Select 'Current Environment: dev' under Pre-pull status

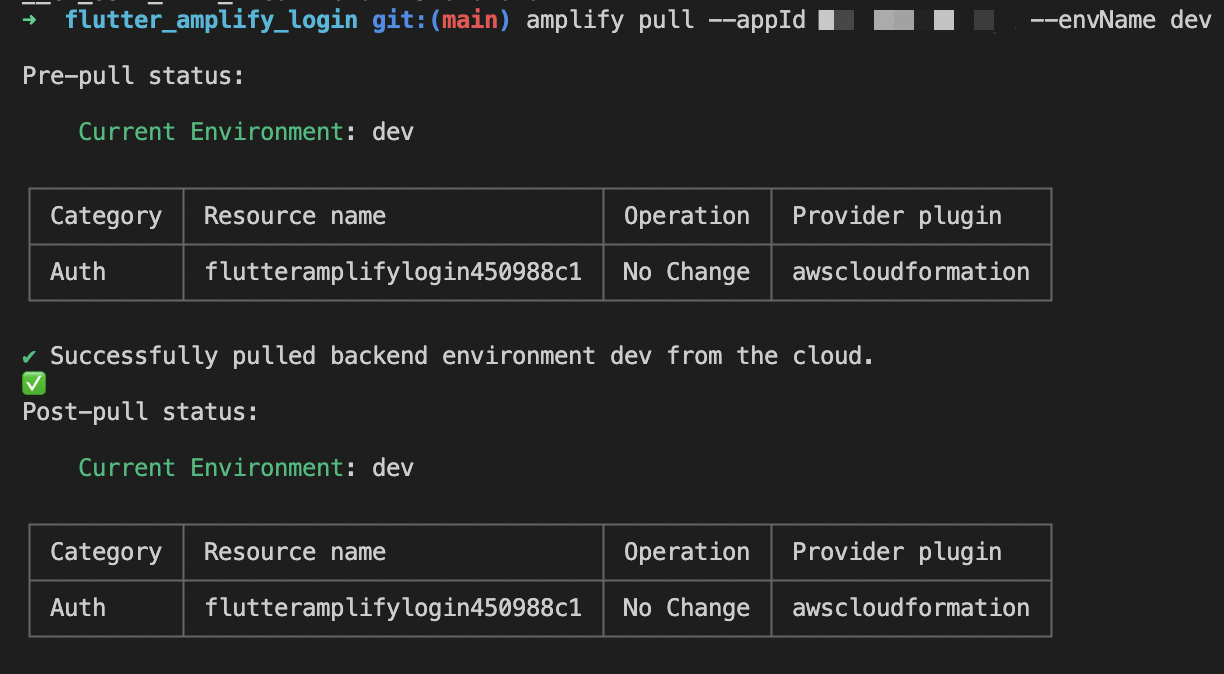point(245,131)
